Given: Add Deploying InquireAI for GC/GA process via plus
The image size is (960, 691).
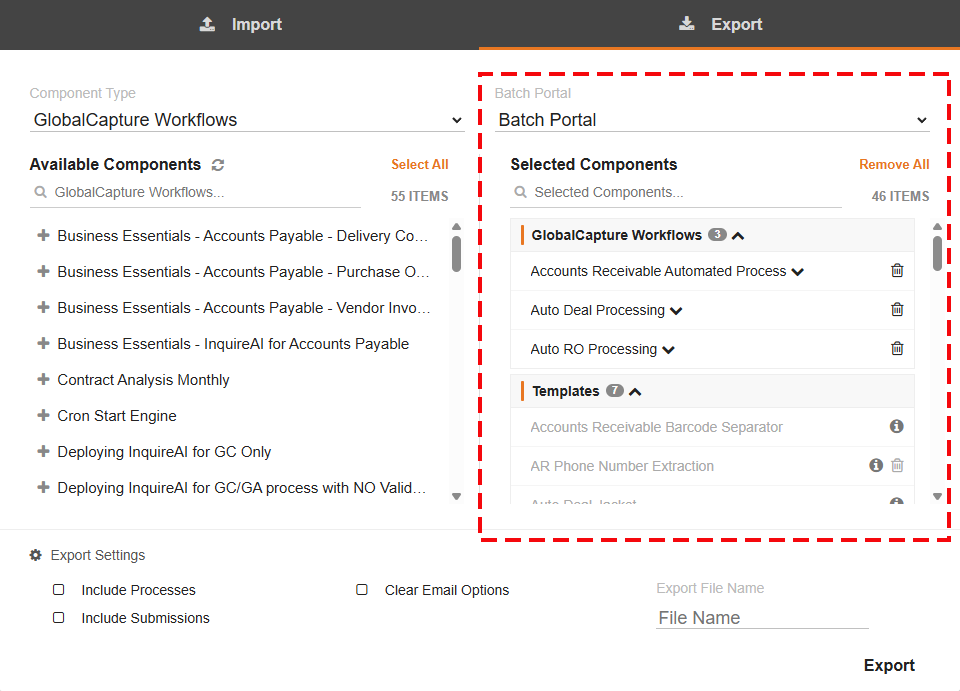Looking at the screenshot, I should click(x=43, y=488).
